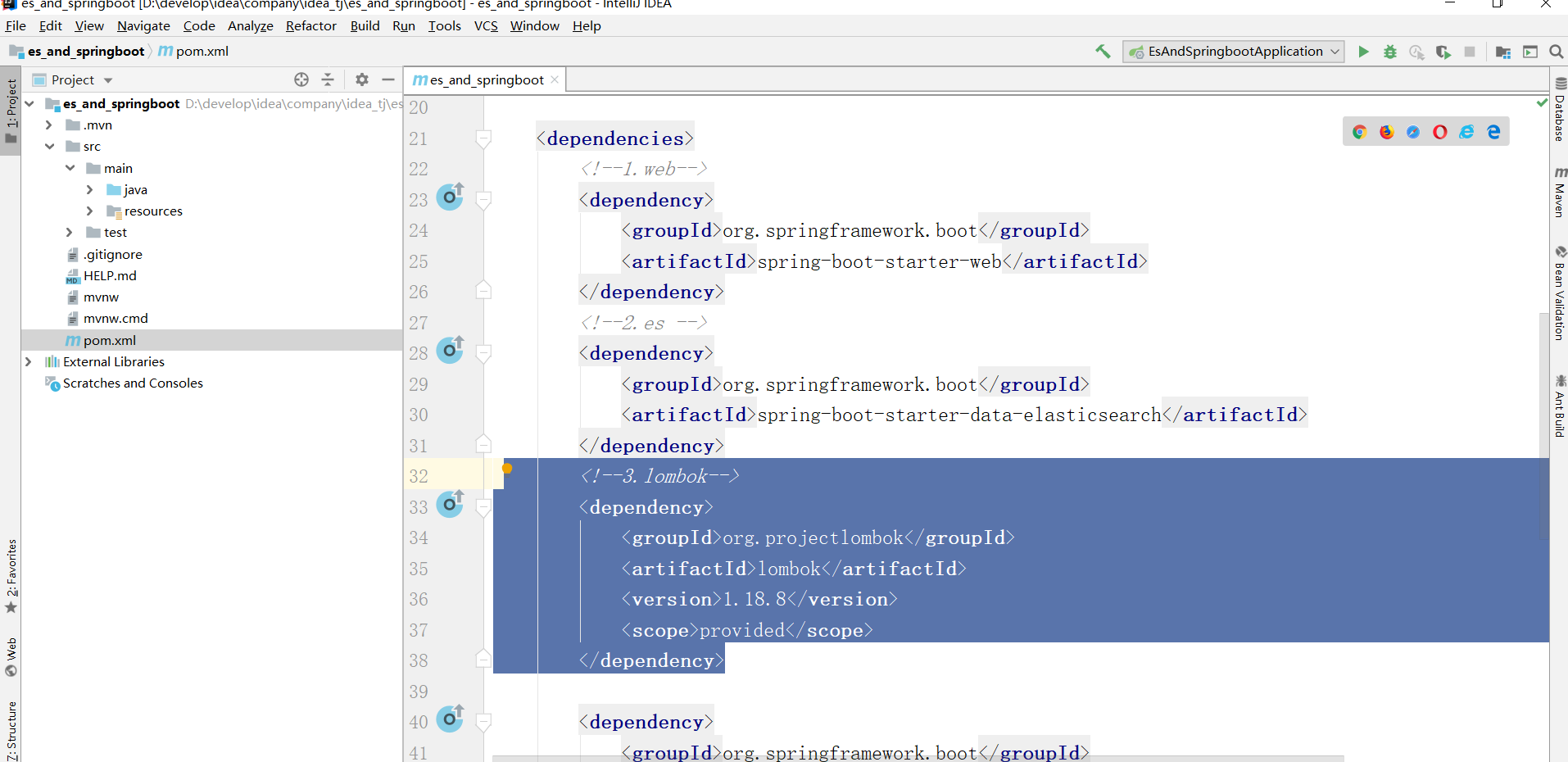The width and height of the screenshot is (1568, 762).
Task: Open pom.xml preview in Edge
Action: (1493, 132)
